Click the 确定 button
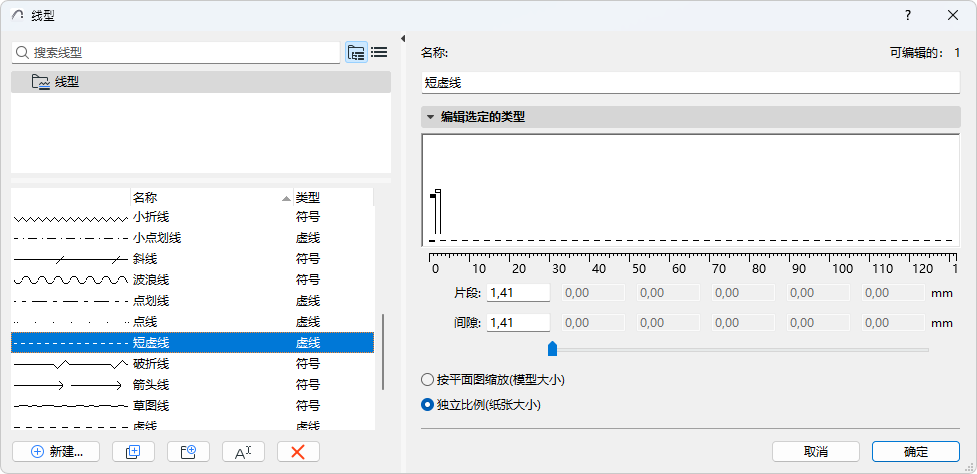Screen dimensions: 977x474 click(x=915, y=452)
